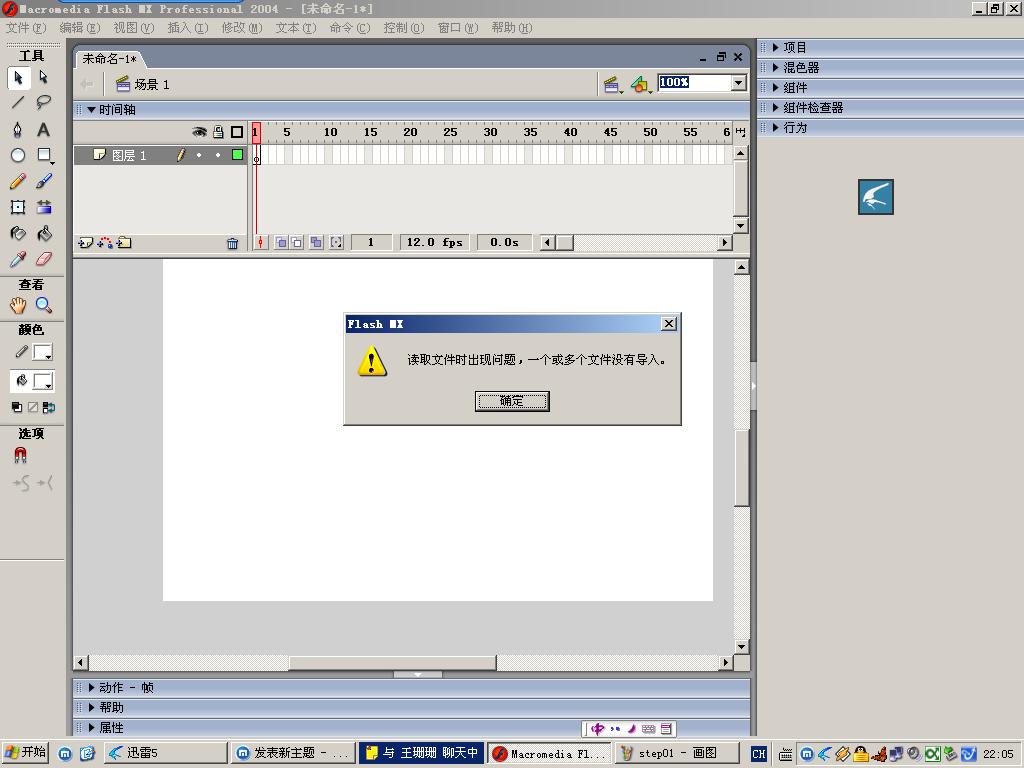Image resolution: width=1024 pixels, height=768 pixels.
Task: Select the Ink Bottle tool
Action: (x=18, y=233)
